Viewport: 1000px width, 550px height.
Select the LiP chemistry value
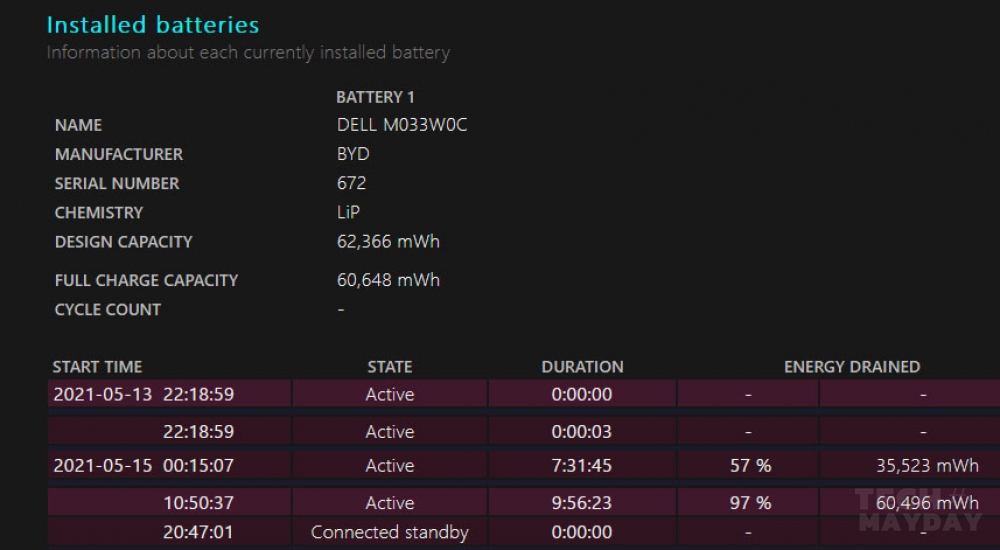[x=348, y=212]
